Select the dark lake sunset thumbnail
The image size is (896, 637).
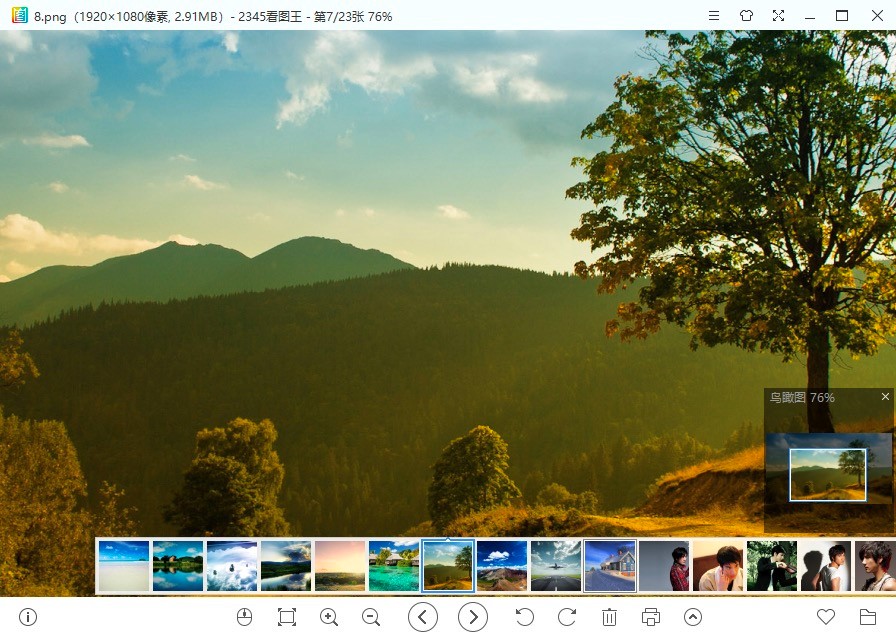tap(286, 566)
